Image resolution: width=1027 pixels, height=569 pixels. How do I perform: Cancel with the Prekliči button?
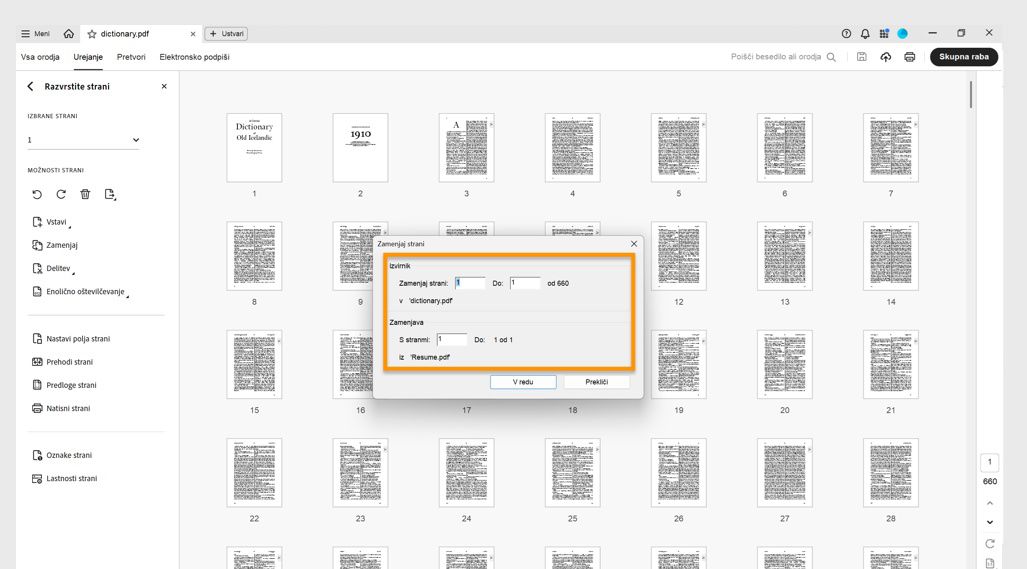coord(597,382)
